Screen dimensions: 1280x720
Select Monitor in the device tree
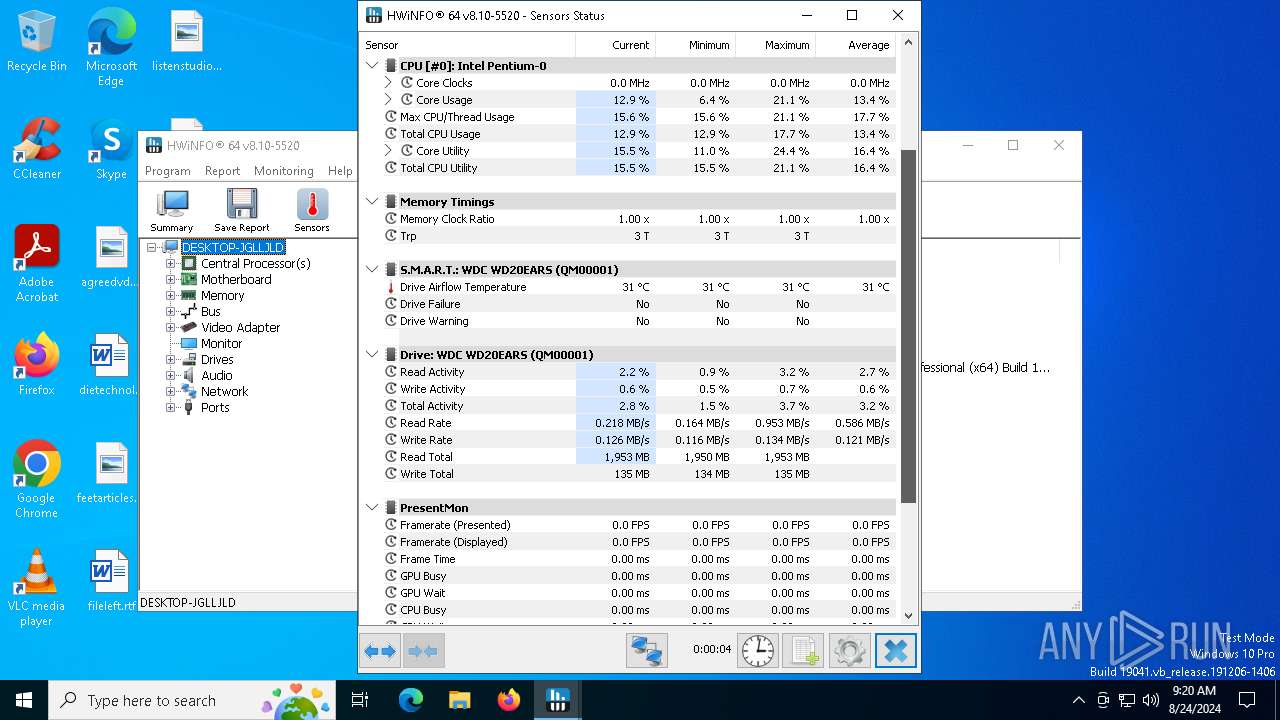click(x=221, y=344)
